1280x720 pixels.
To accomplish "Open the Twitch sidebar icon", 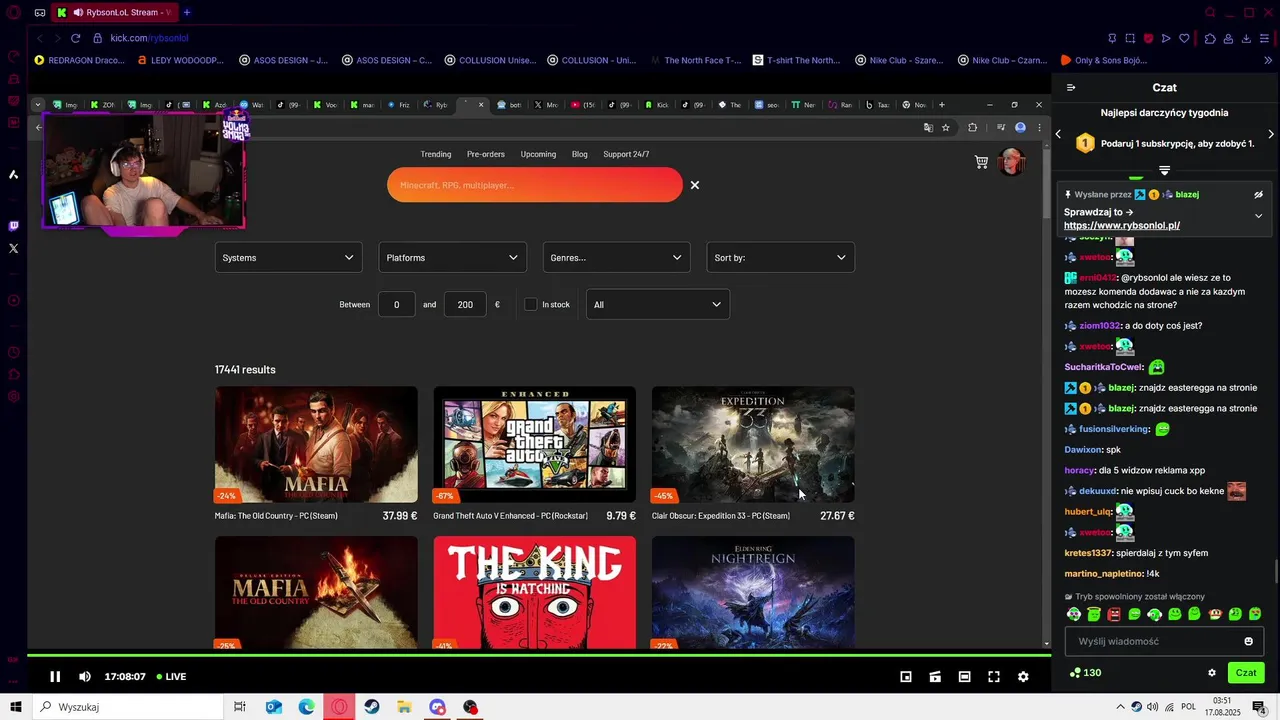I will pos(13,226).
